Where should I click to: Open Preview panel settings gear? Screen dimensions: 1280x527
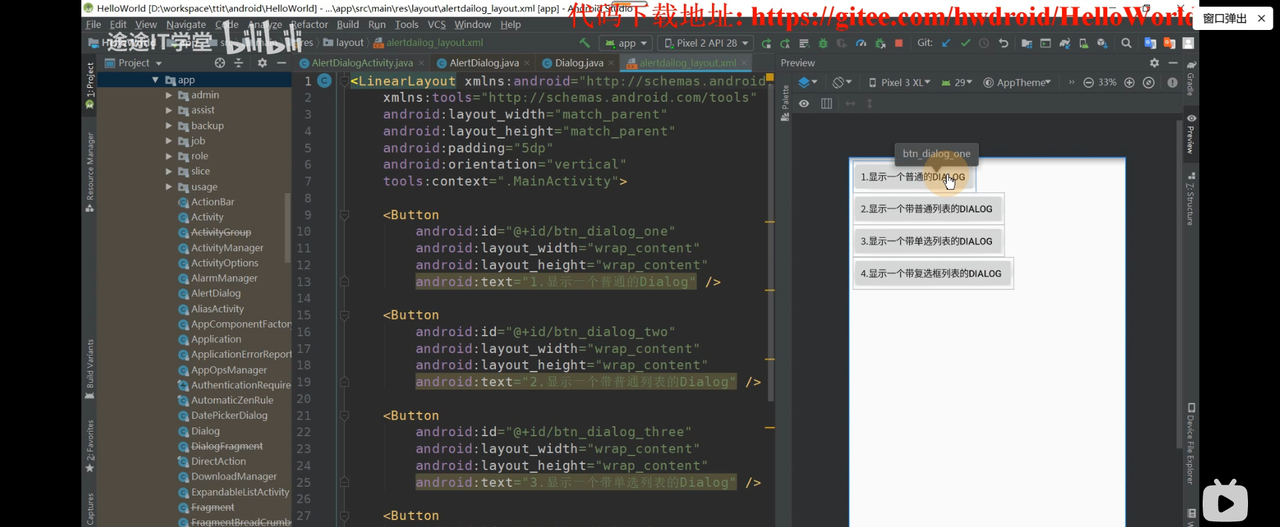tap(1154, 63)
